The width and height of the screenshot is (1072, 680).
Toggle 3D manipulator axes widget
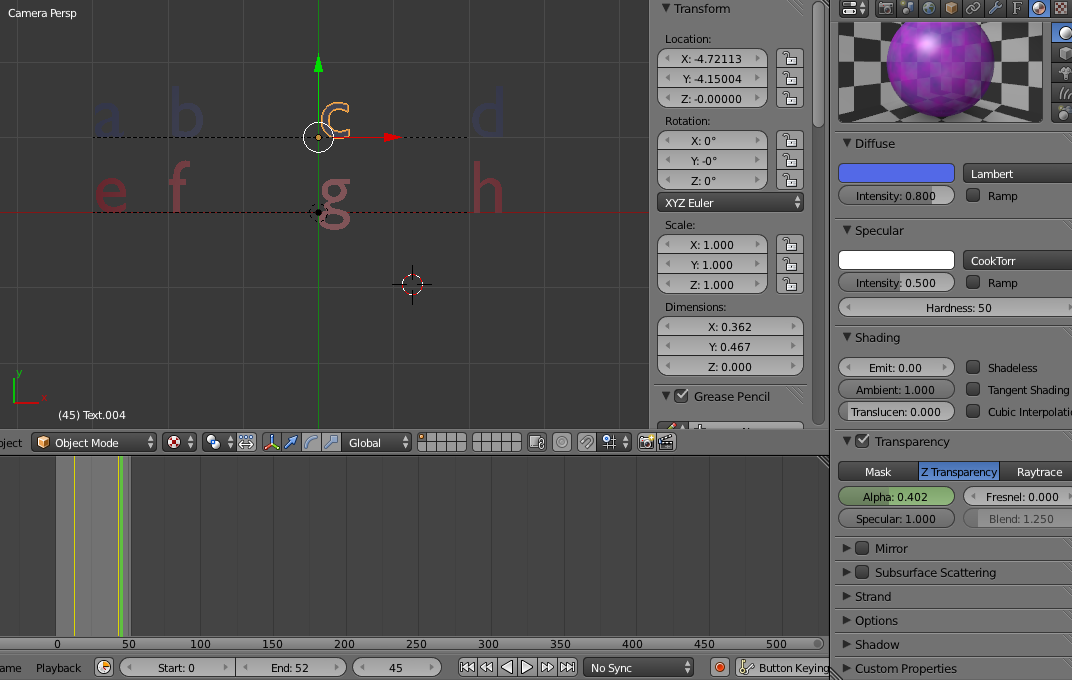pos(271,443)
